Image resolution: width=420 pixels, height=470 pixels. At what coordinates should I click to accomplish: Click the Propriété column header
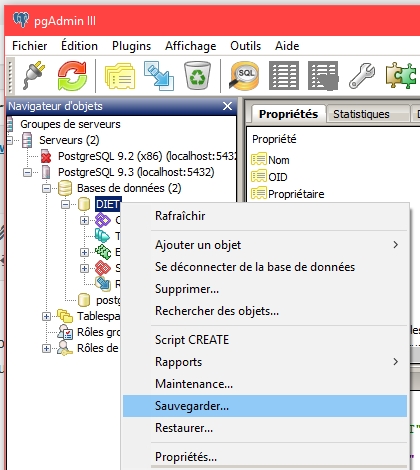274,139
